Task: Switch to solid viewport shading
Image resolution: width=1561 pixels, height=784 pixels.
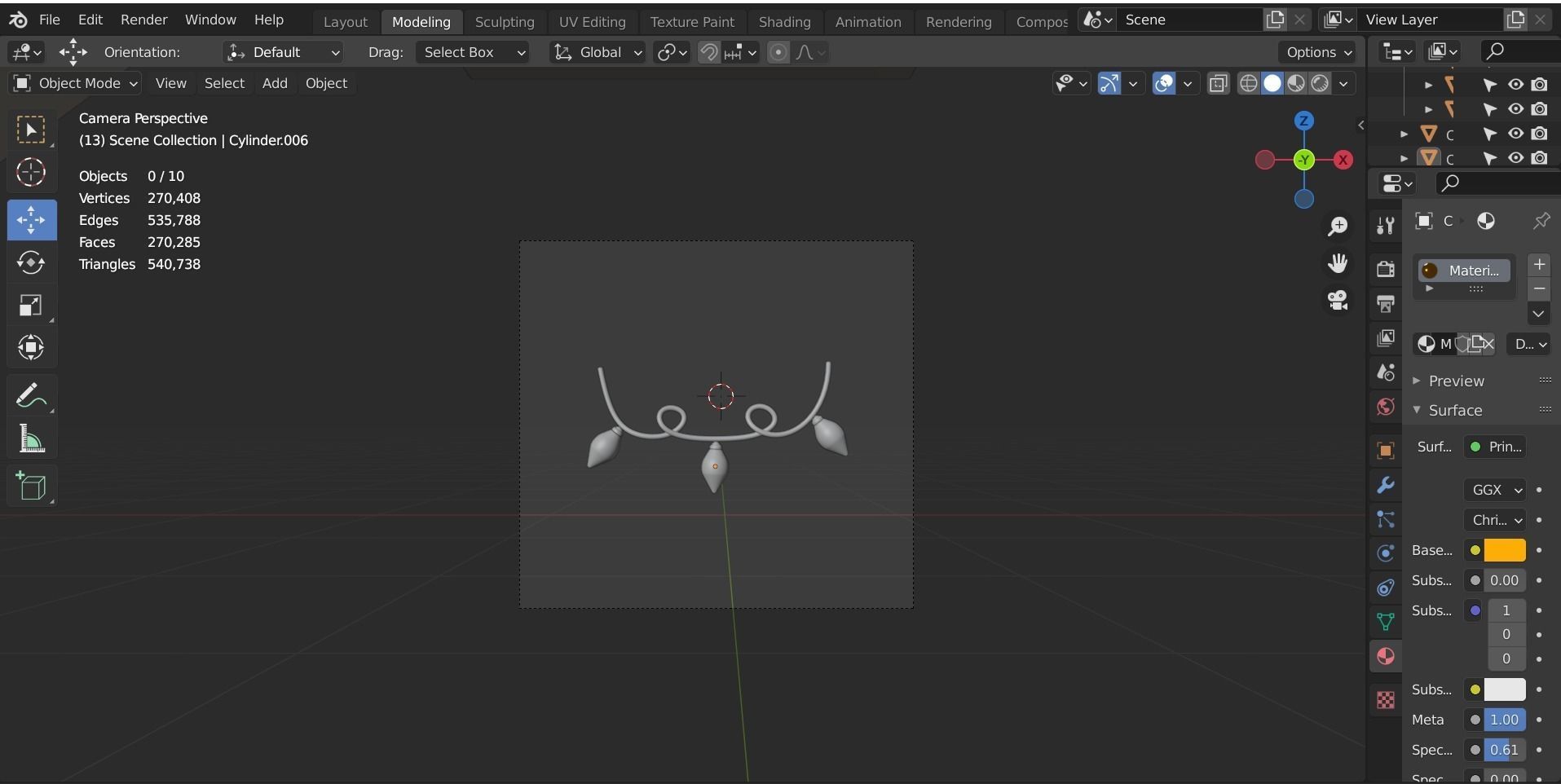Action: (x=1272, y=83)
